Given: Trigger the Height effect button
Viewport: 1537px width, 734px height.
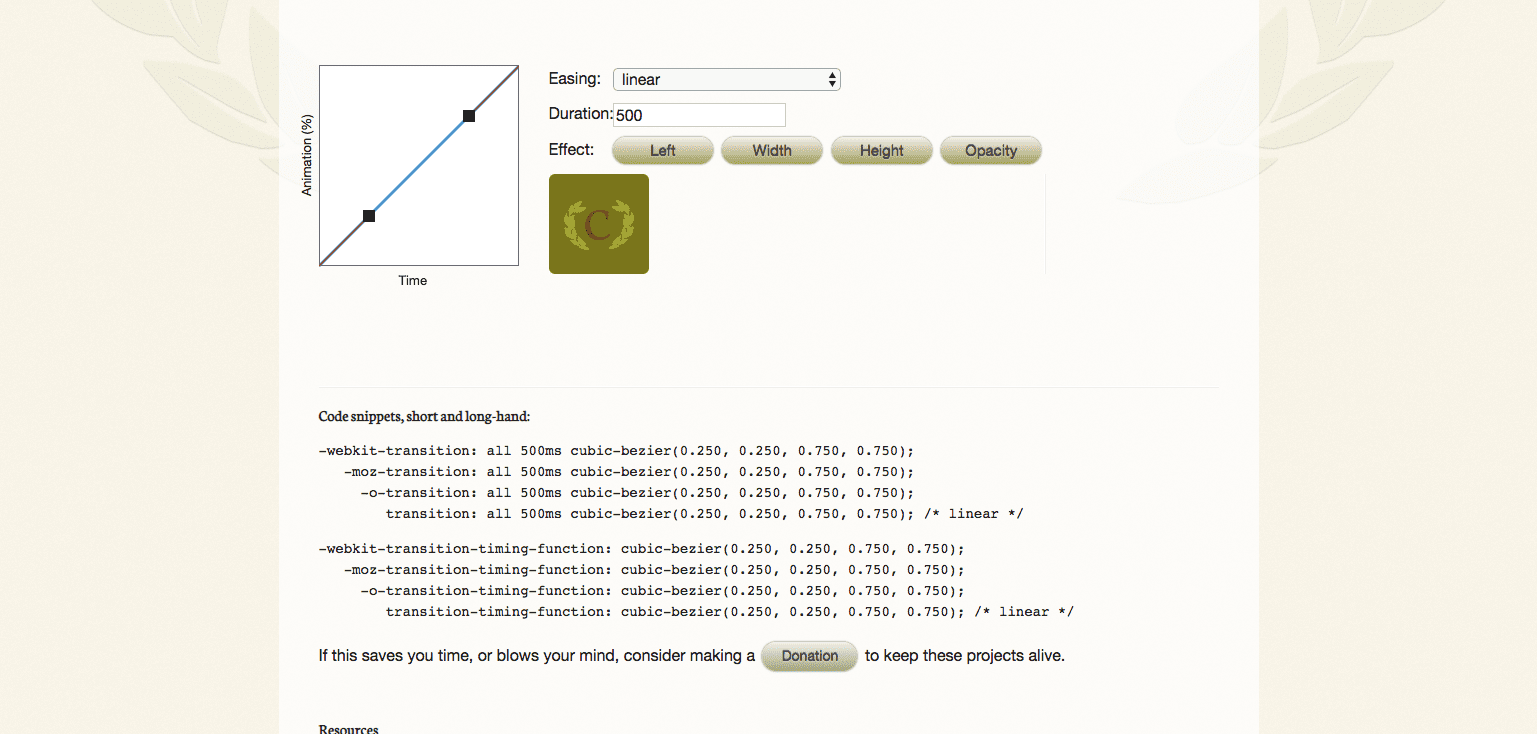Looking at the screenshot, I should tap(881, 151).
